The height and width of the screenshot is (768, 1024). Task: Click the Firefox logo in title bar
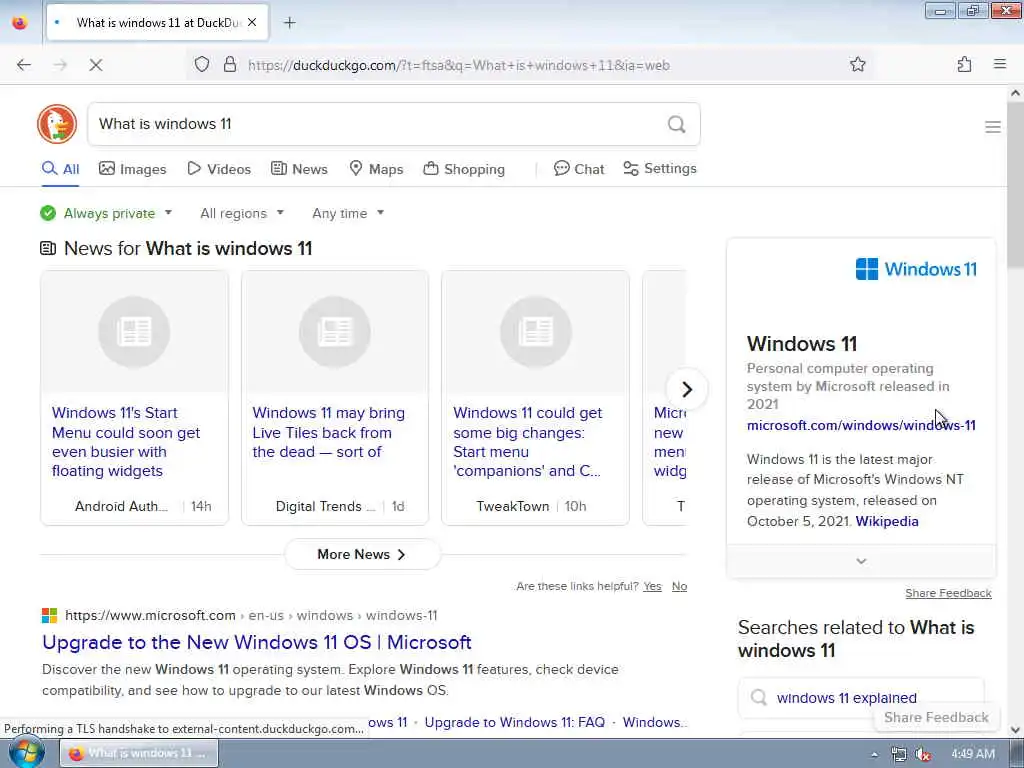pyautogui.click(x=20, y=22)
